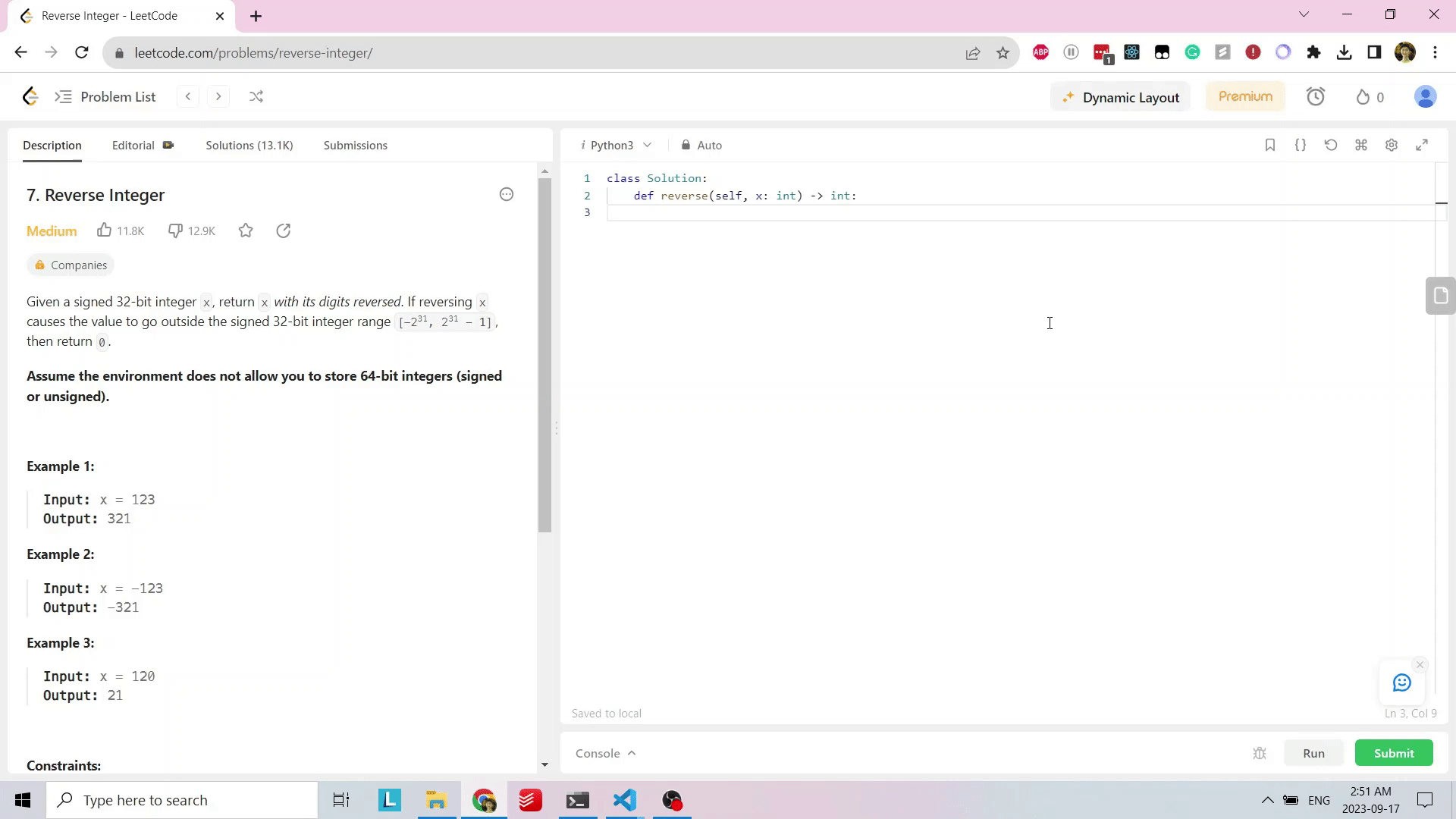Select the Python3 language dropdown
This screenshot has width=1456, height=819.
[617, 145]
